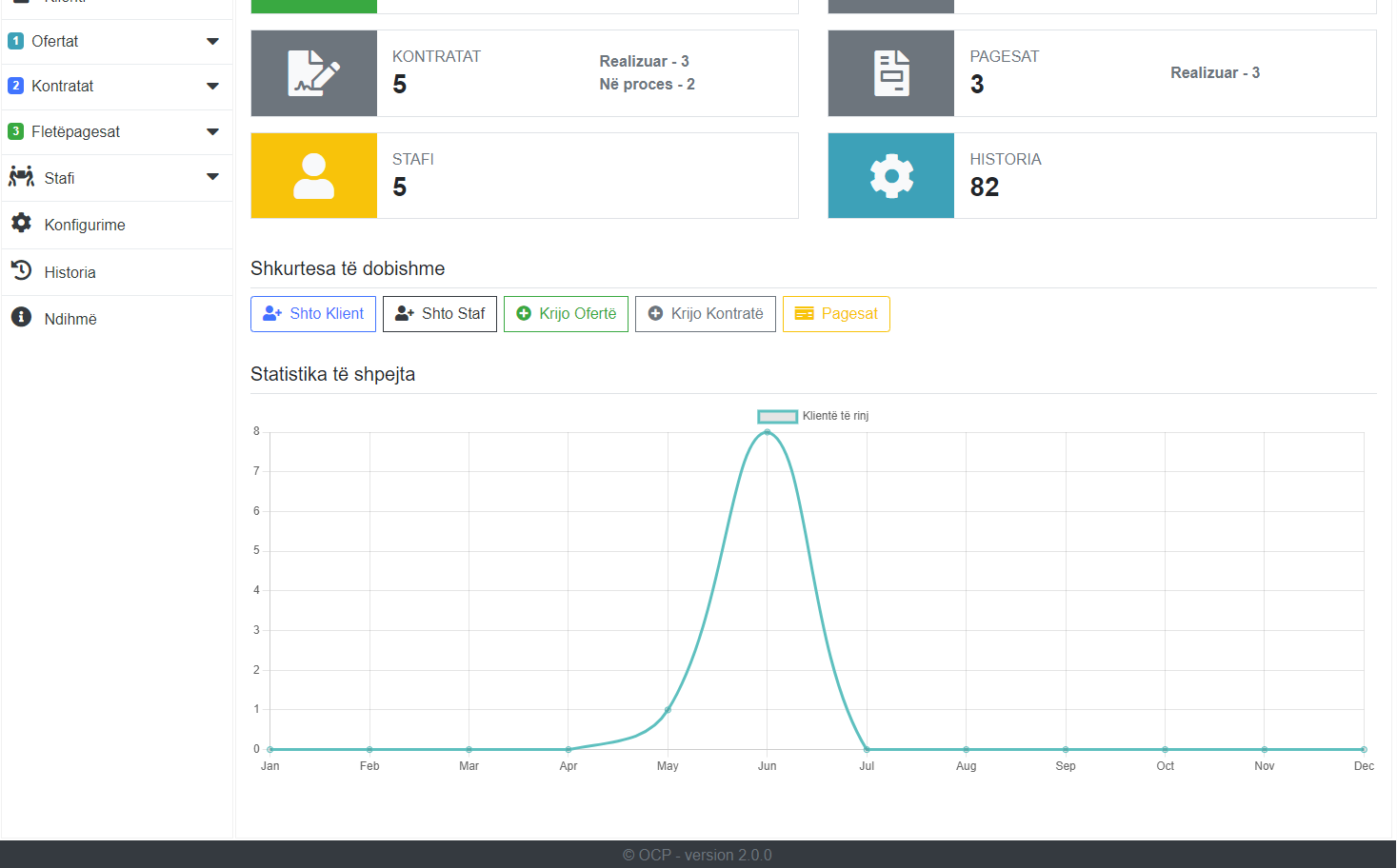The image size is (1397, 868).
Task: Click the KONTRATAT card title
Action: click(436, 56)
